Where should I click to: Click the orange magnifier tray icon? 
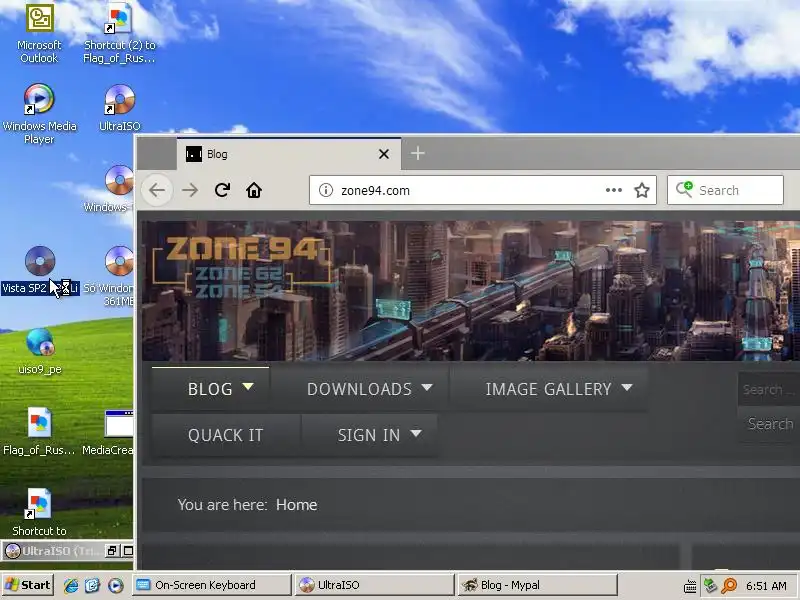(730, 586)
